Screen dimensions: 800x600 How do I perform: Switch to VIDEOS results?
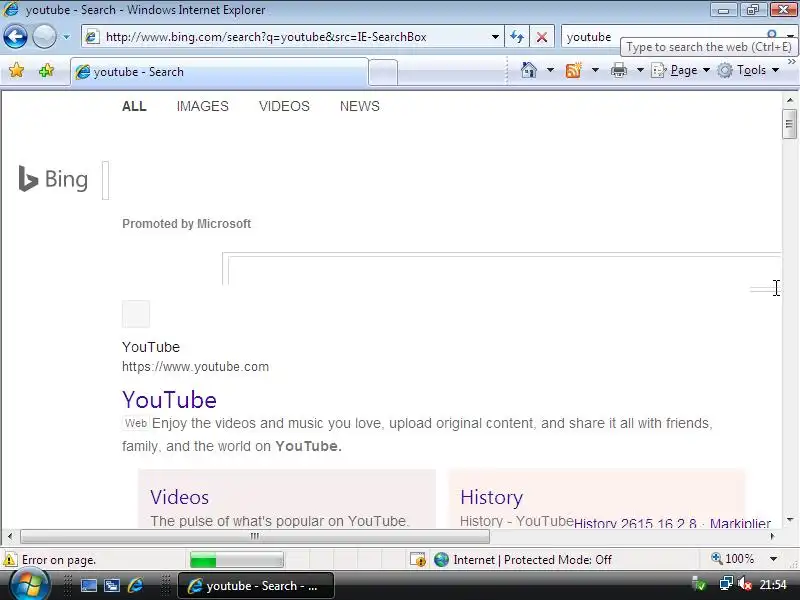284,106
